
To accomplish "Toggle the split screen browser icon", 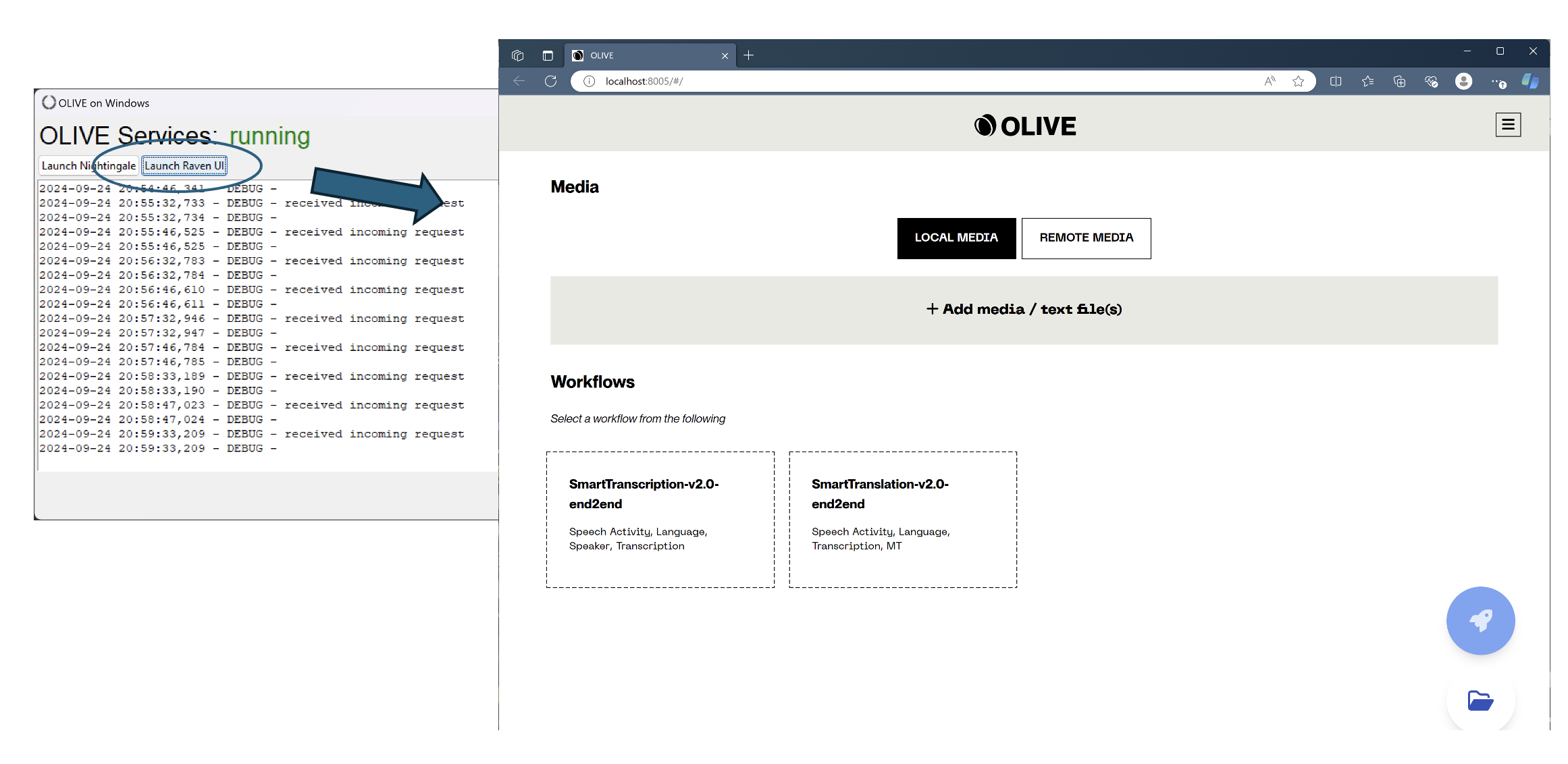I will 1335,82.
